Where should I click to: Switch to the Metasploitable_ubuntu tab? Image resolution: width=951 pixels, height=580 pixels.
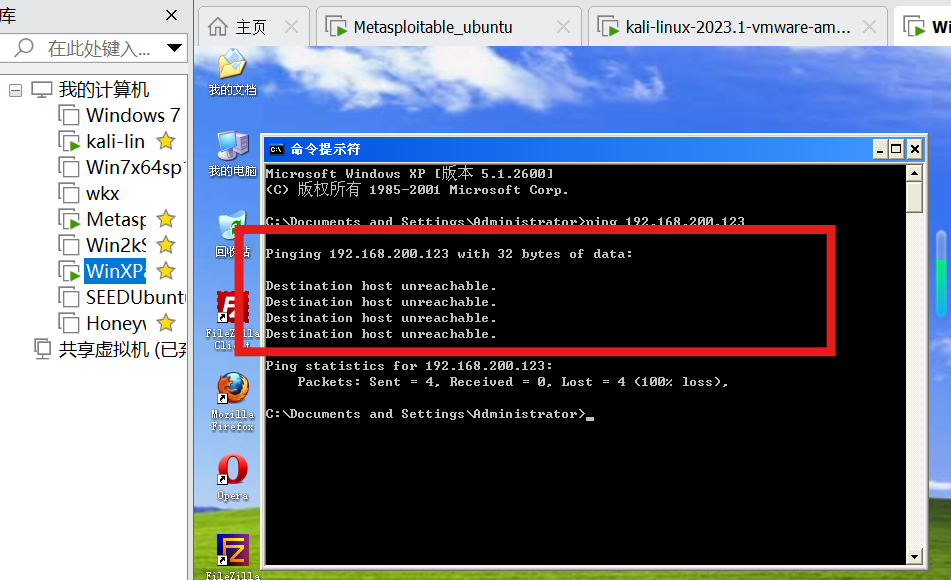click(x=449, y=27)
